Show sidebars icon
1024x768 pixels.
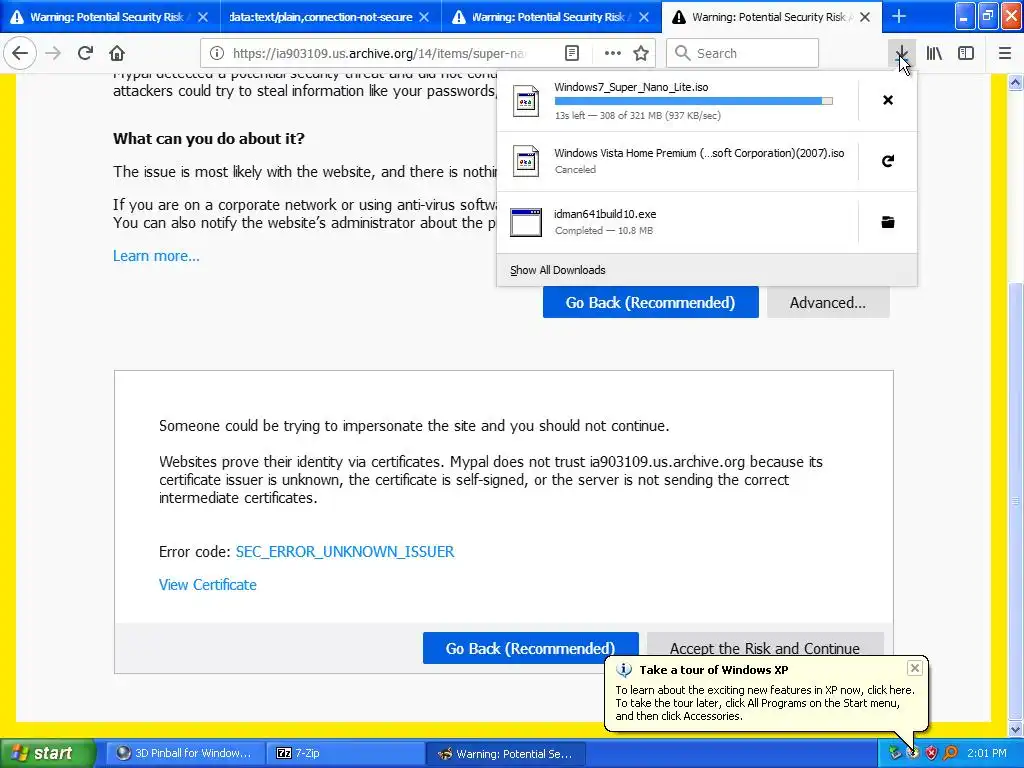click(x=966, y=53)
